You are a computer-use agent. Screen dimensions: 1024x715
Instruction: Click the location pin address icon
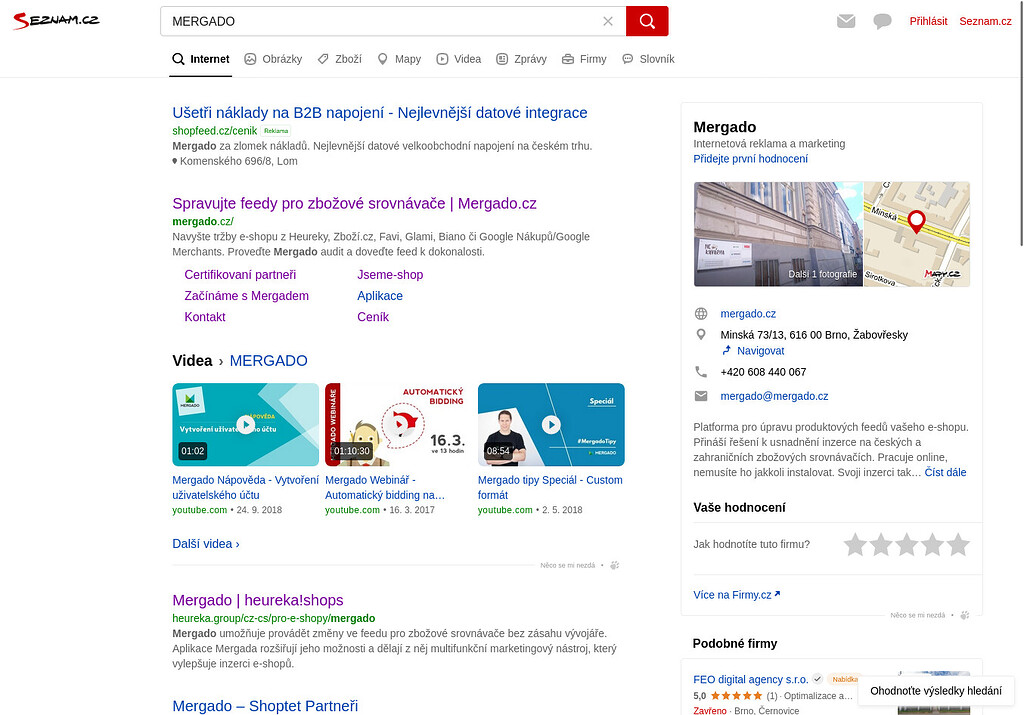(x=701, y=334)
